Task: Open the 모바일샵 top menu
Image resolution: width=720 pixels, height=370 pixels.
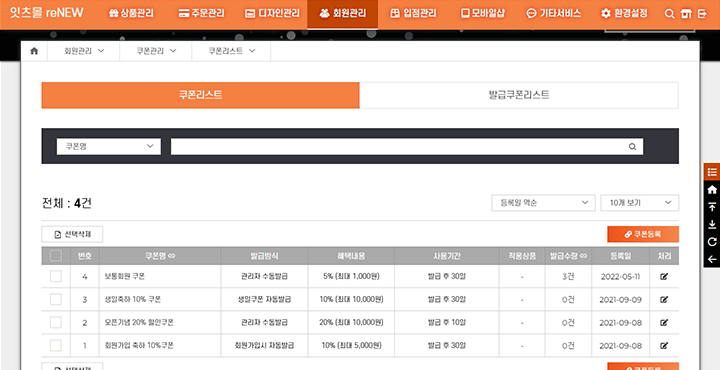Action: pyautogui.click(x=483, y=14)
